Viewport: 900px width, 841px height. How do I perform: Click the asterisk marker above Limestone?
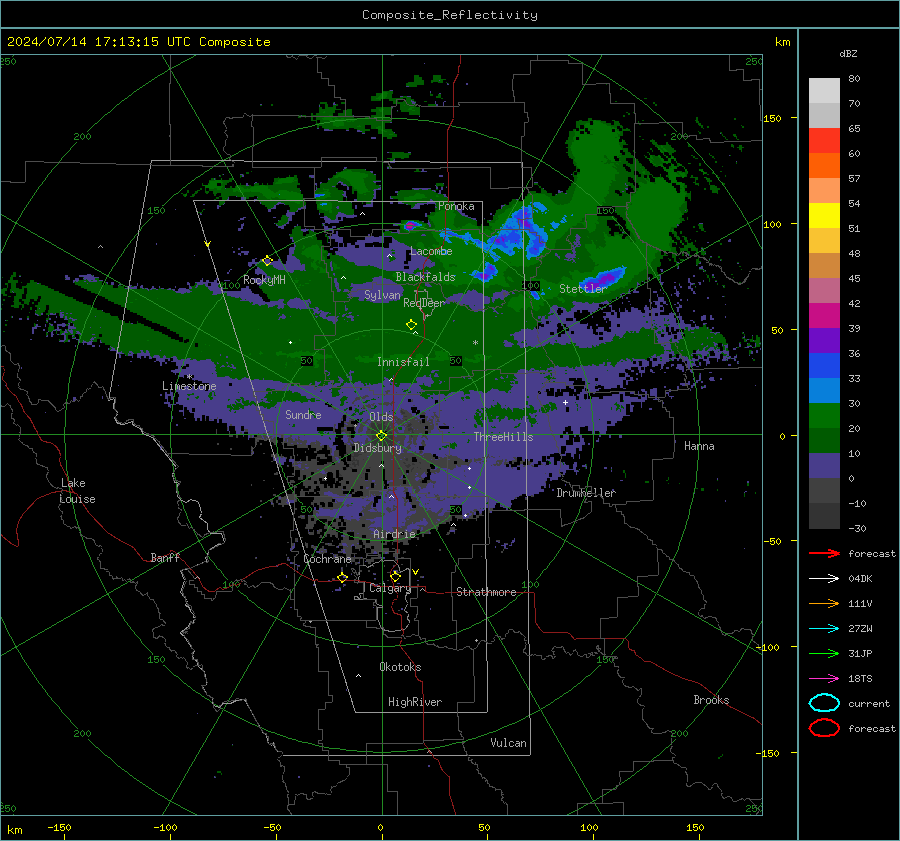pyautogui.click(x=189, y=377)
